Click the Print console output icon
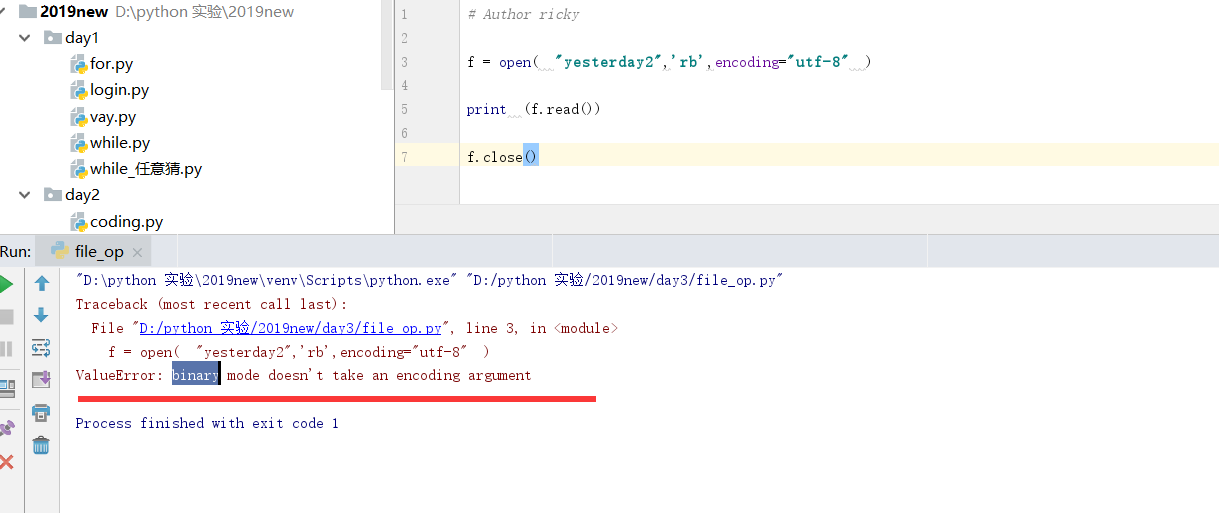Image resolution: width=1219 pixels, height=513 pixels. [41, 412]
